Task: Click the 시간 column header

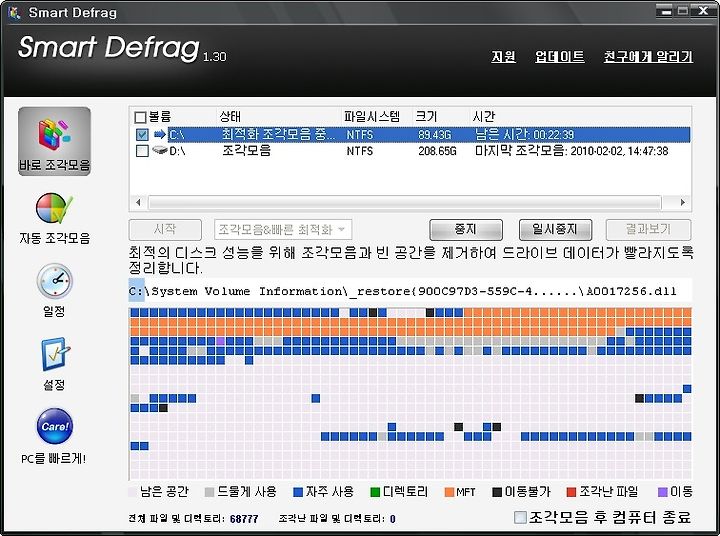Action: point(484,117)
